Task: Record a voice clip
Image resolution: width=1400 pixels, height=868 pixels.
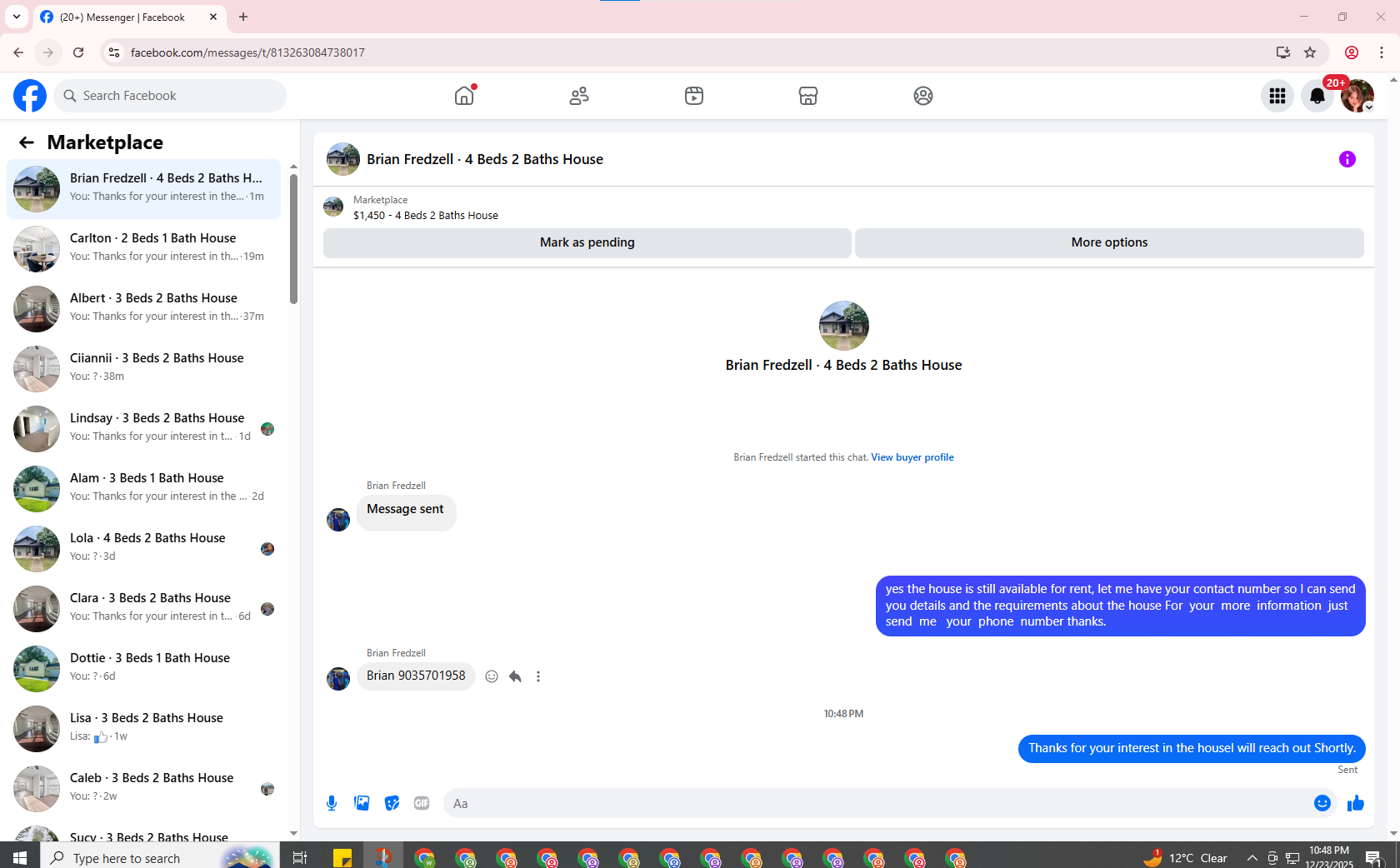Action: [x=332, y=803]
